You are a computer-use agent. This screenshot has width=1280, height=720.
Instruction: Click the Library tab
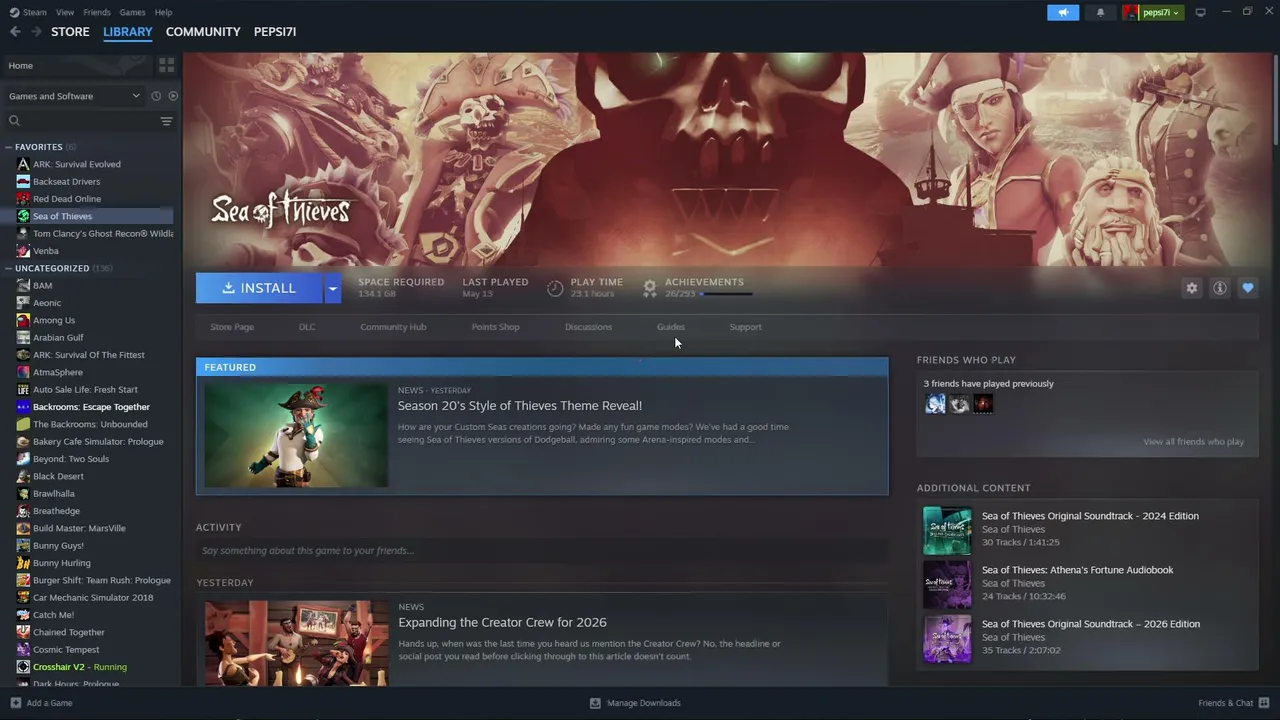tap(128, 32)
